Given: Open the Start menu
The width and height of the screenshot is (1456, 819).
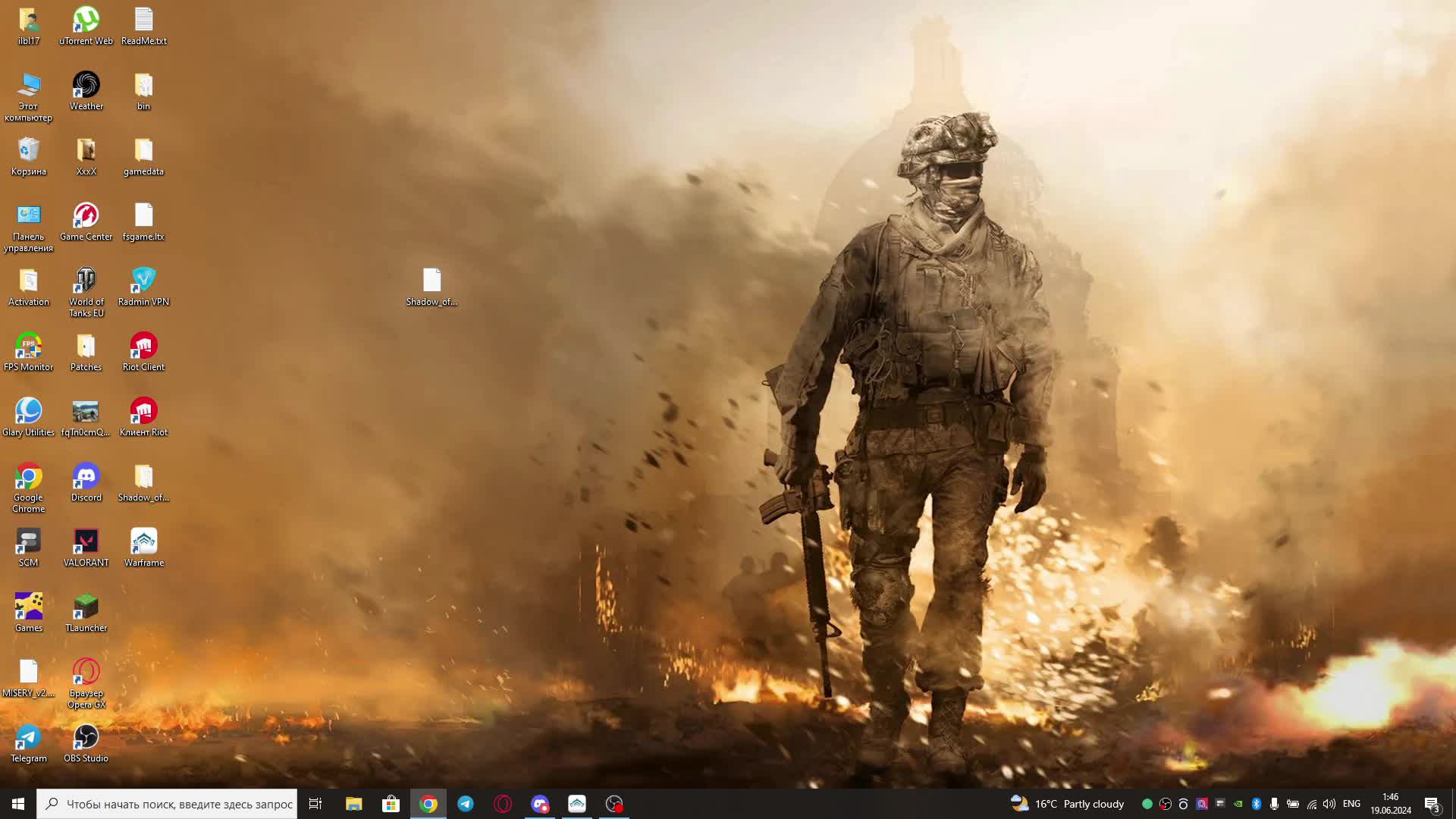Looking at the screenshot, I should tap(18, 804).
